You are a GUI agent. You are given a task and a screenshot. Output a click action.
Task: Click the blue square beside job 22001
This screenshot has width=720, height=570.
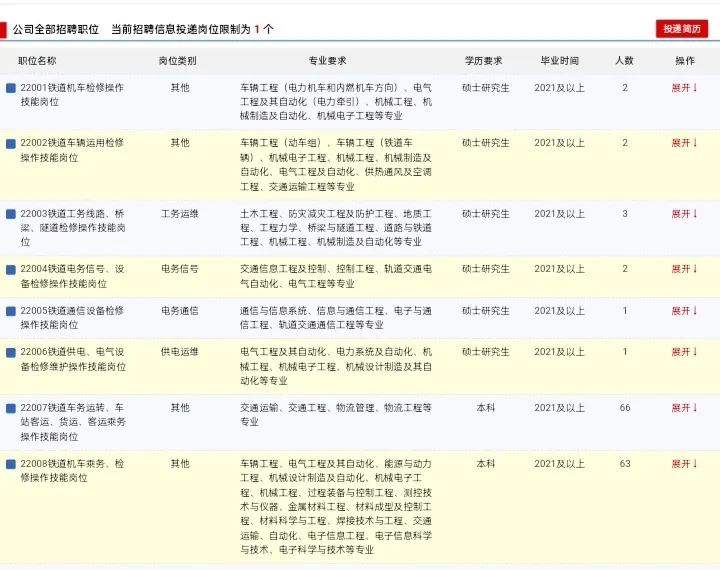click(11, 88)
